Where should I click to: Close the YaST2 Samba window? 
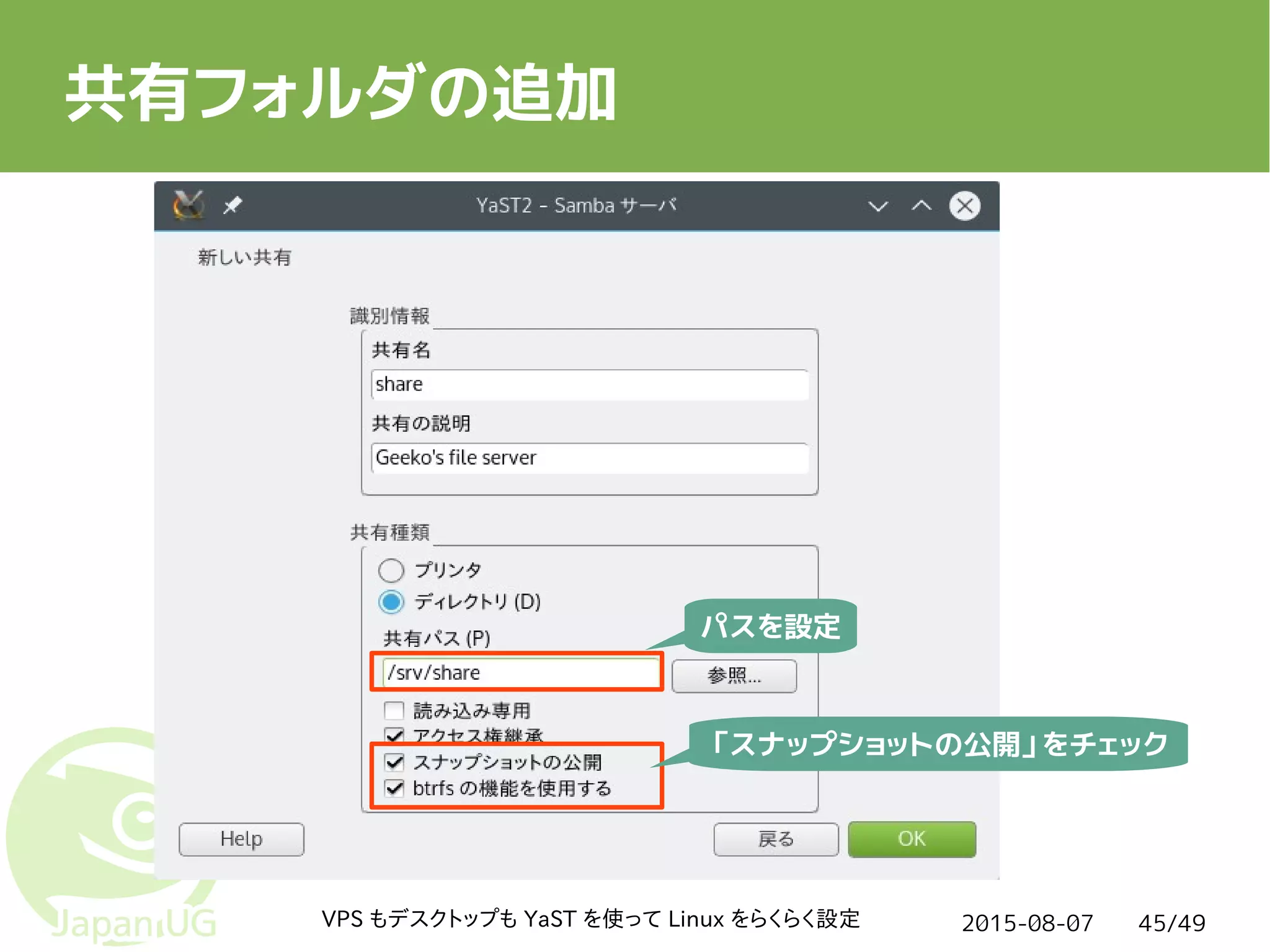[x=965, y=205]
